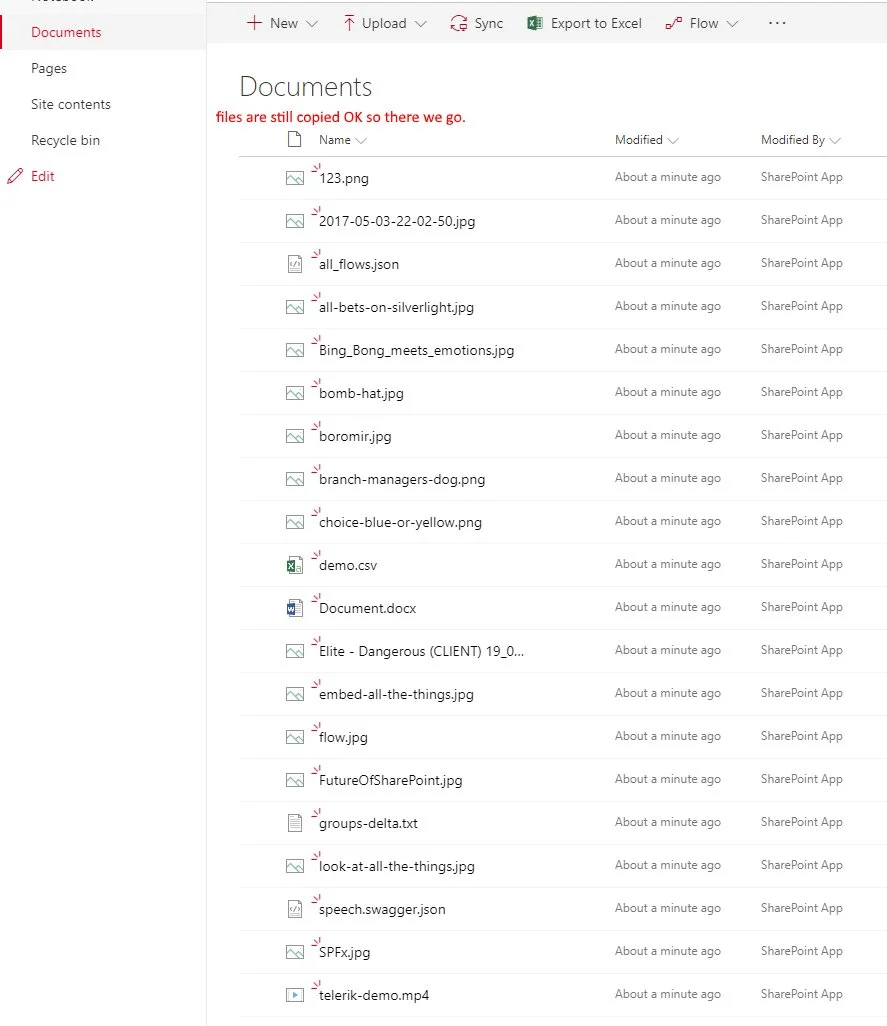Click the video icon beside telerik-demo.mp4
Viewport: 887px width, 1026px height.
coord(294,995)
